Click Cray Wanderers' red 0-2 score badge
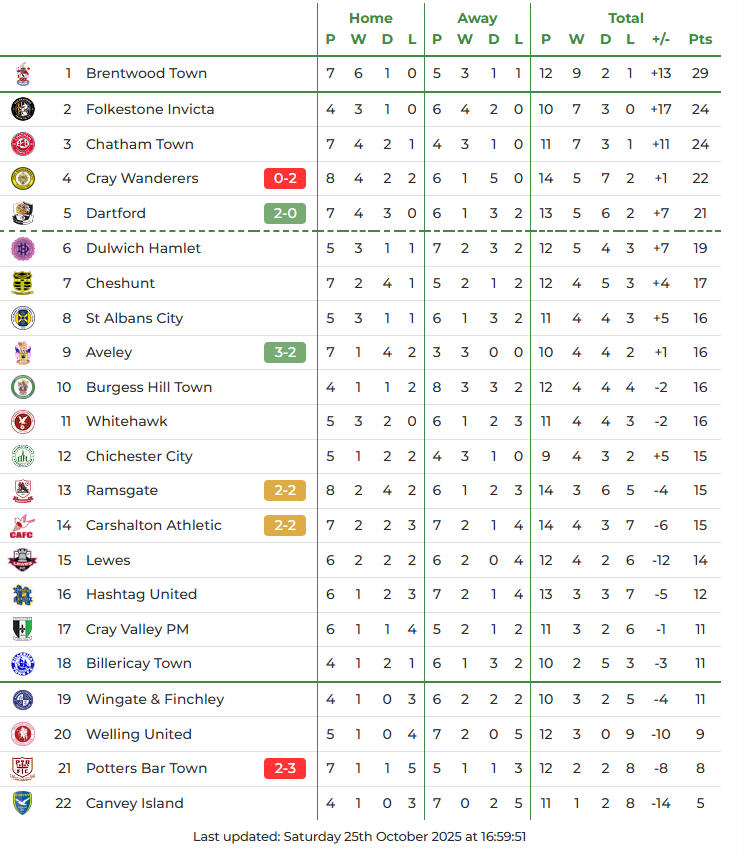The image size is (737, 859). [284, 179]
